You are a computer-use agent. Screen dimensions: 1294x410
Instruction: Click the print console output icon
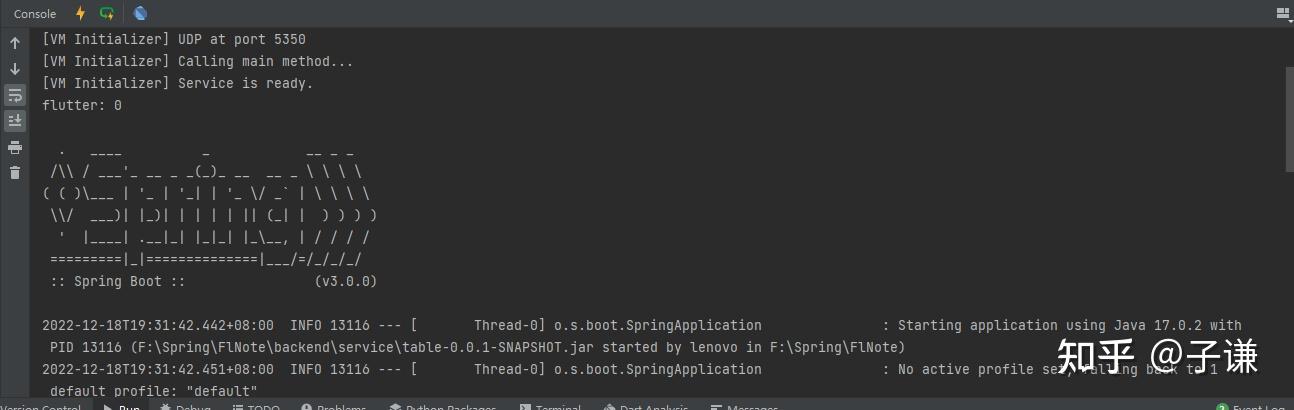click(x=15, y=147)
